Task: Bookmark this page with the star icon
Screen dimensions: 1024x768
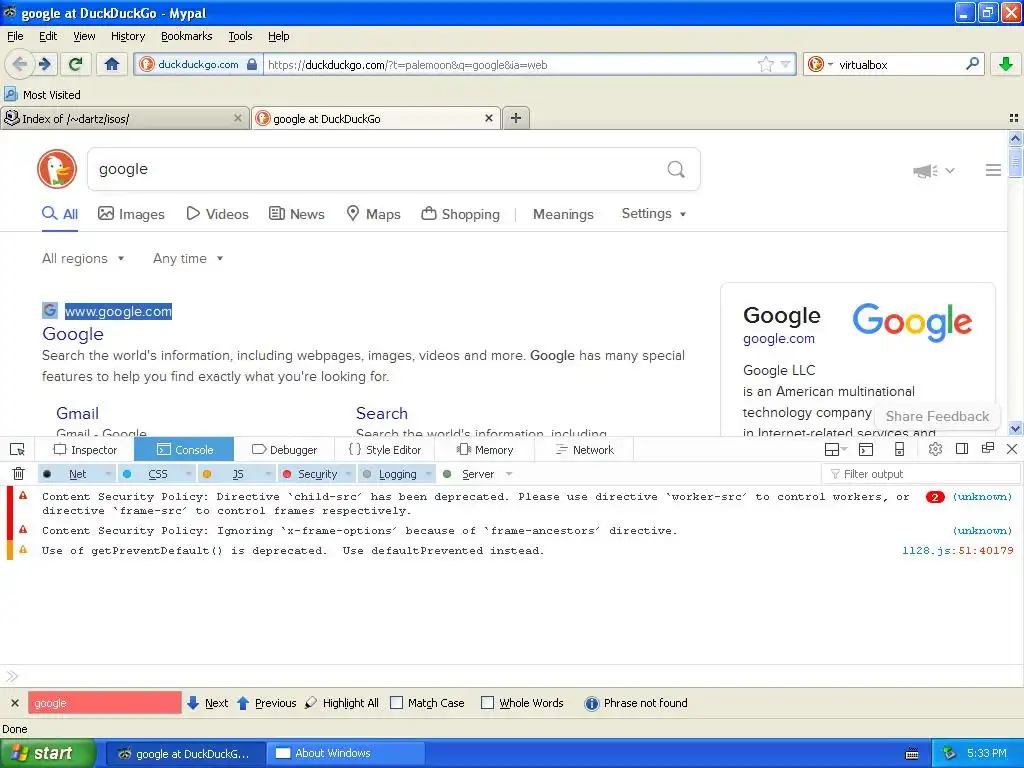Action: click(x=765, y=64)
